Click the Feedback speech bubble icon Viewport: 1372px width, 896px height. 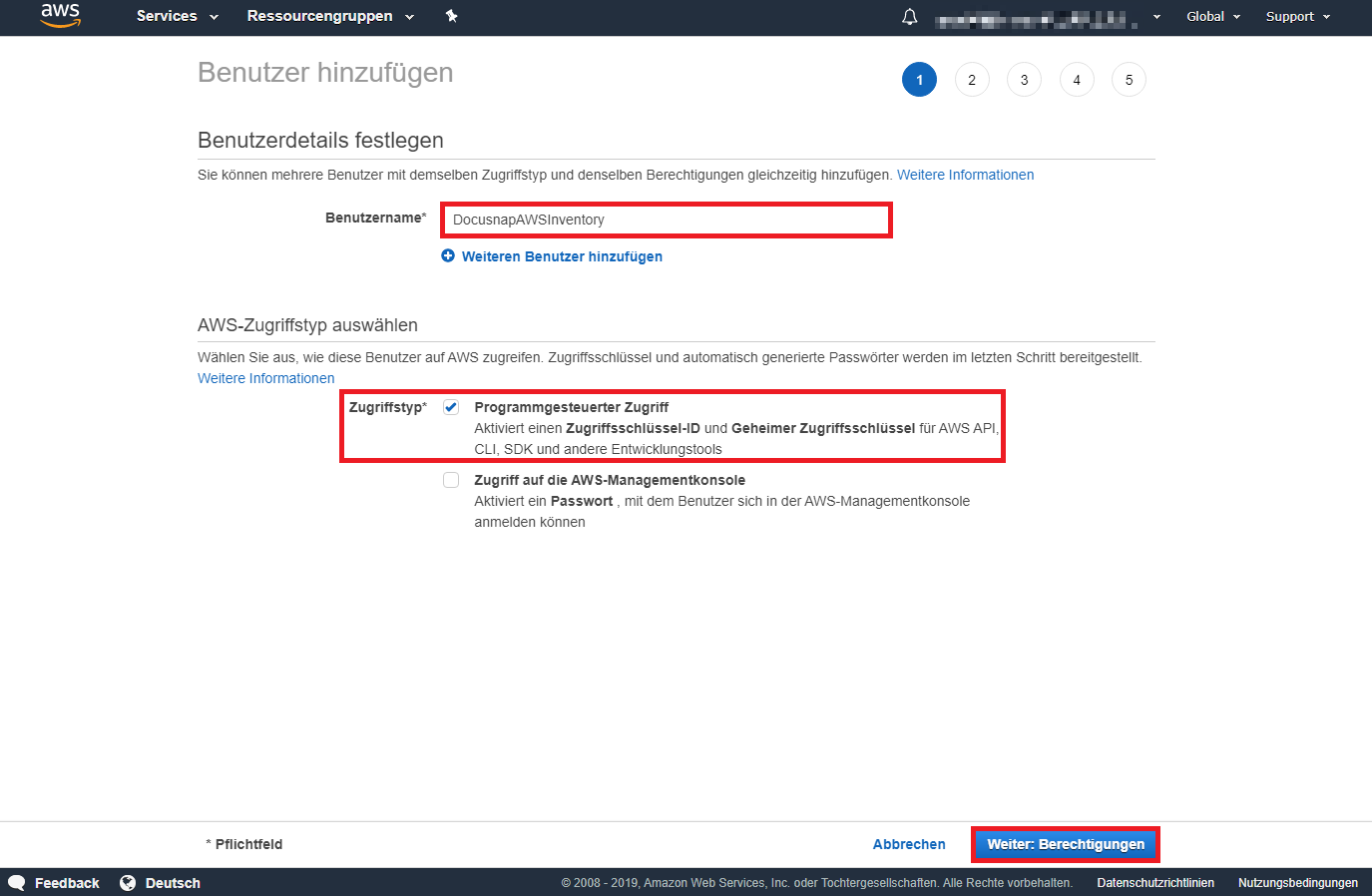tap(17, 883)
